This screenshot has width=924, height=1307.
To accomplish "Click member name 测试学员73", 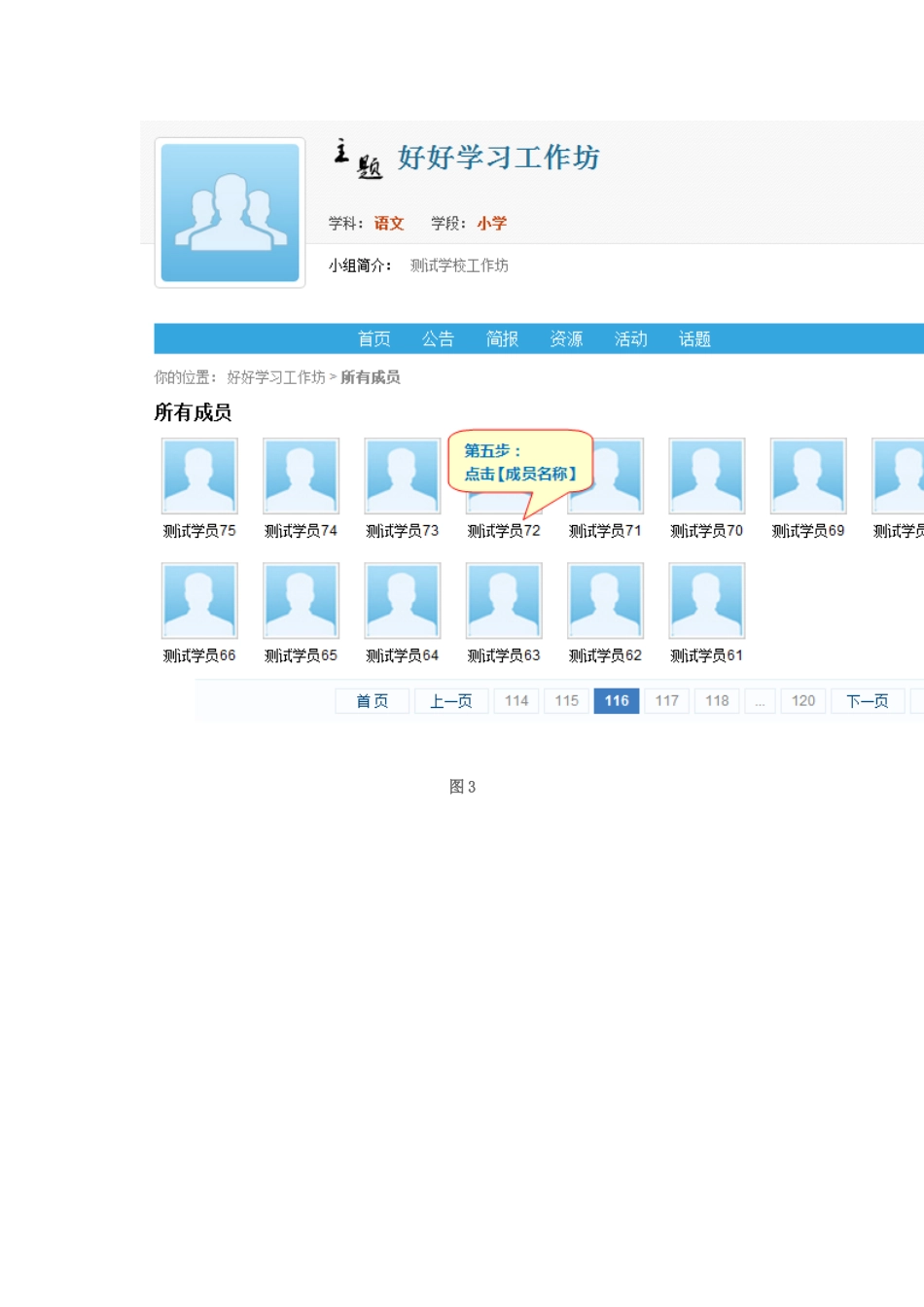I will 403,531.
